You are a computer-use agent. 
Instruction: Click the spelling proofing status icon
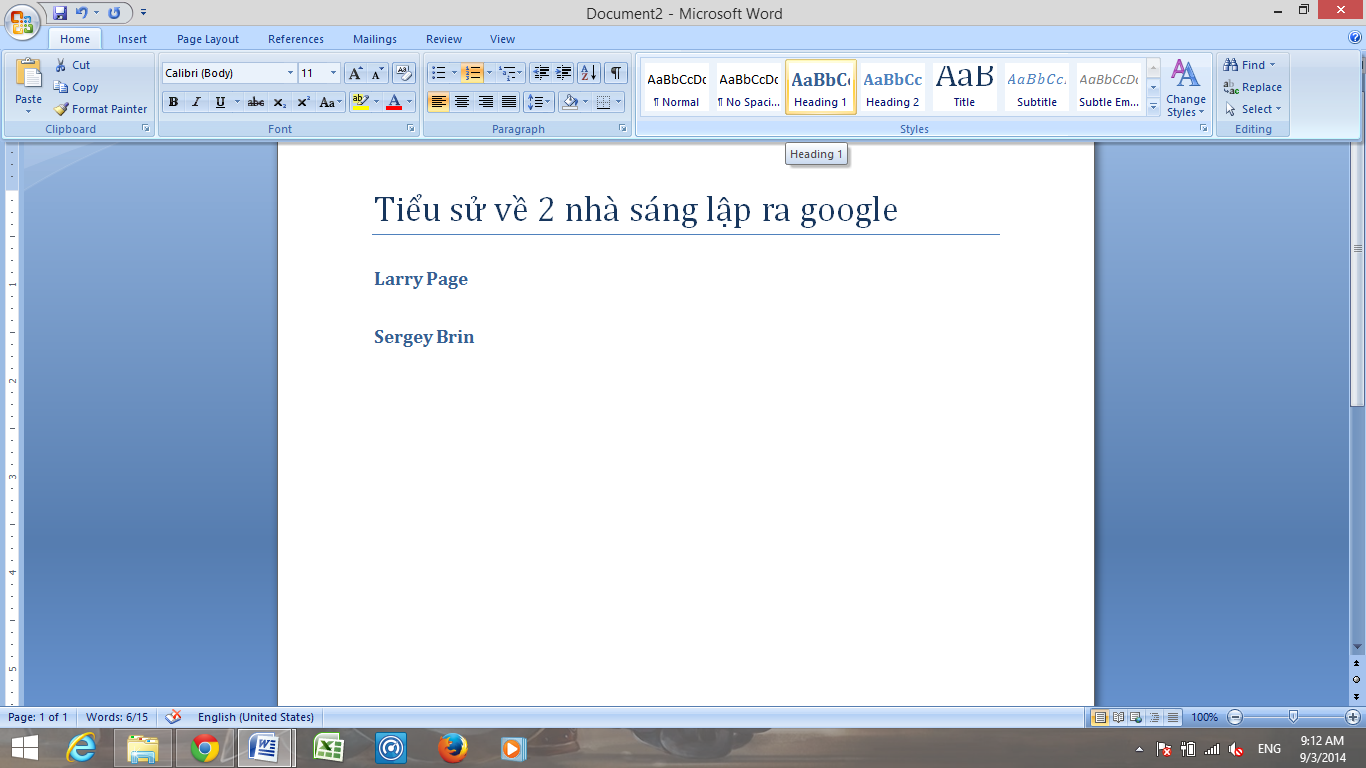173,717
